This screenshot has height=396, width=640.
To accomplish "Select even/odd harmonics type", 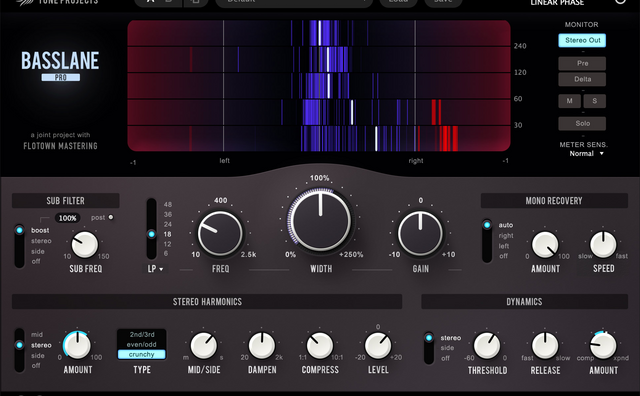I will pos(142,344).
